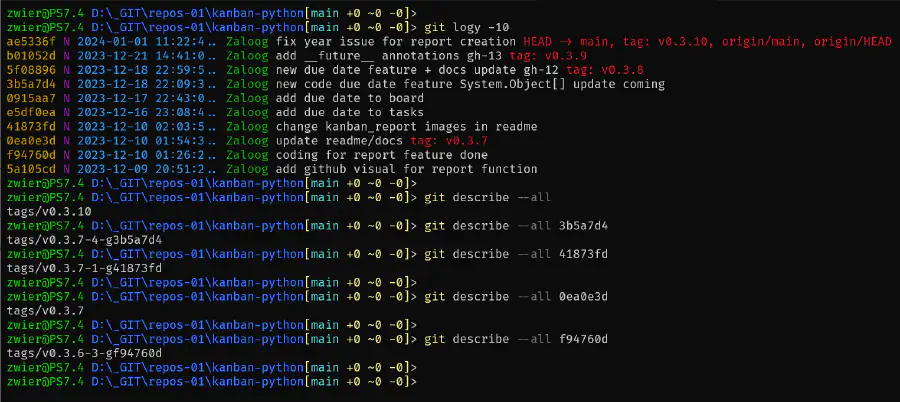
Task: Click the output 'tags/v0.3.6-3-gf94760d'
Action: coord(84,353)
